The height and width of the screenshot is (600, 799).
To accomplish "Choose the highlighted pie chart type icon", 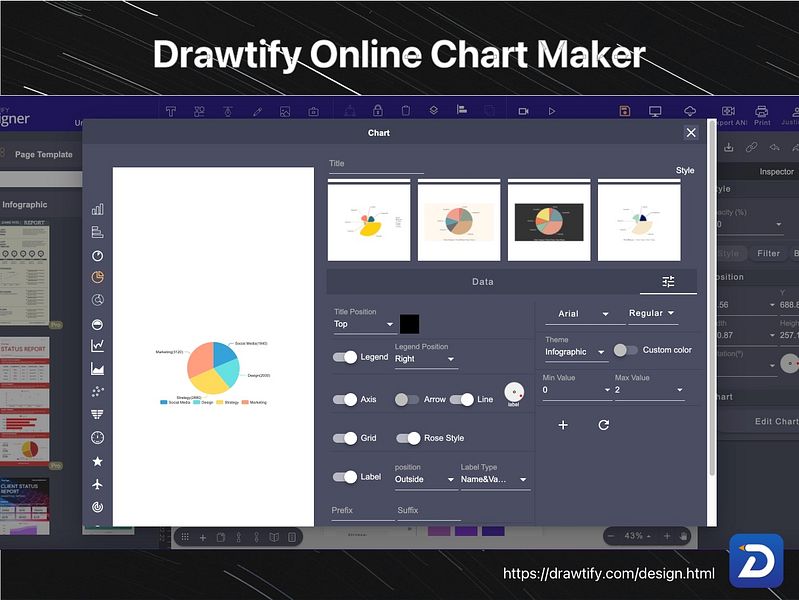I will coord(97,277).
